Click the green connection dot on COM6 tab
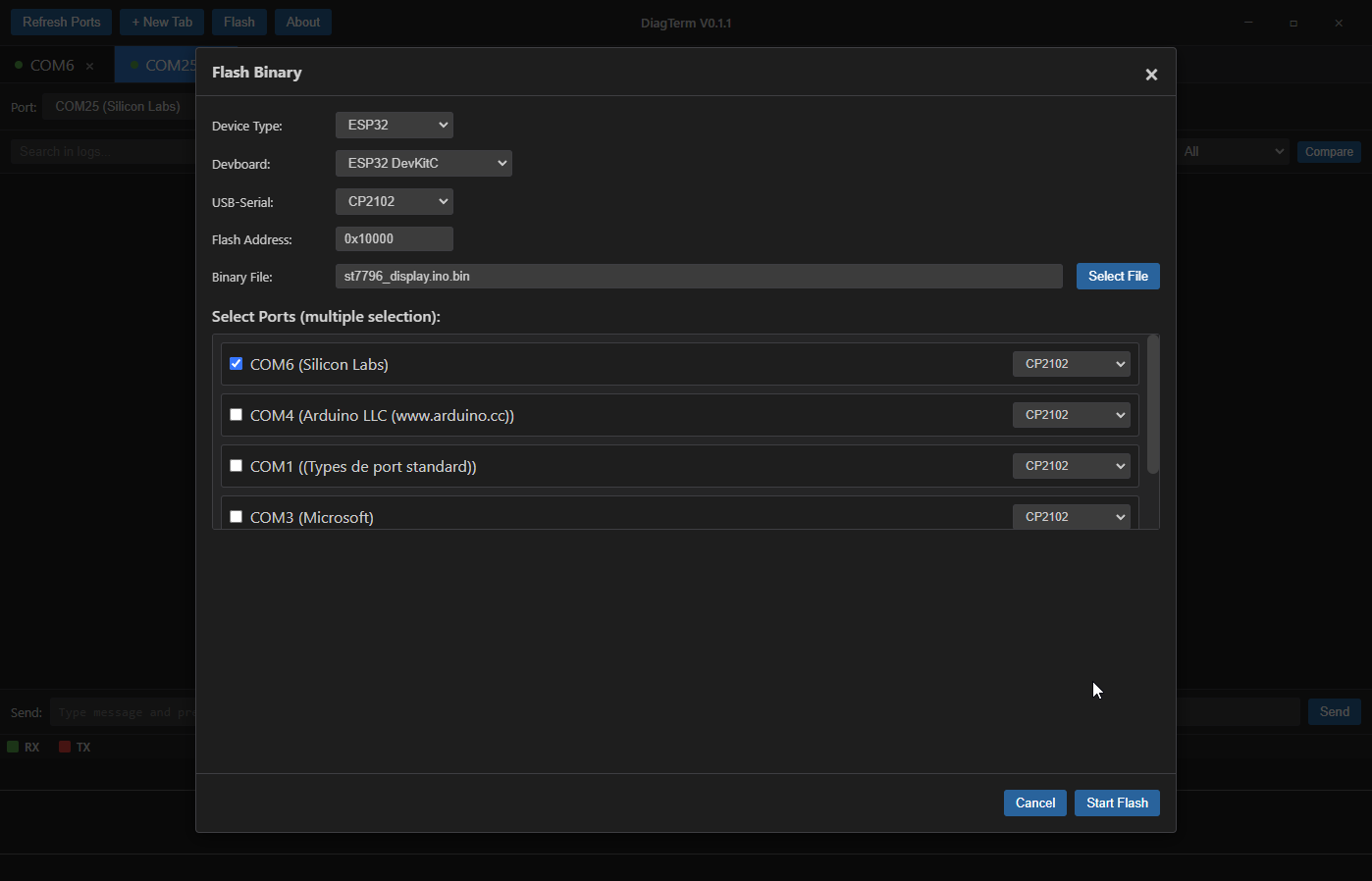The image size is (1372, 881). click(21, 65)
